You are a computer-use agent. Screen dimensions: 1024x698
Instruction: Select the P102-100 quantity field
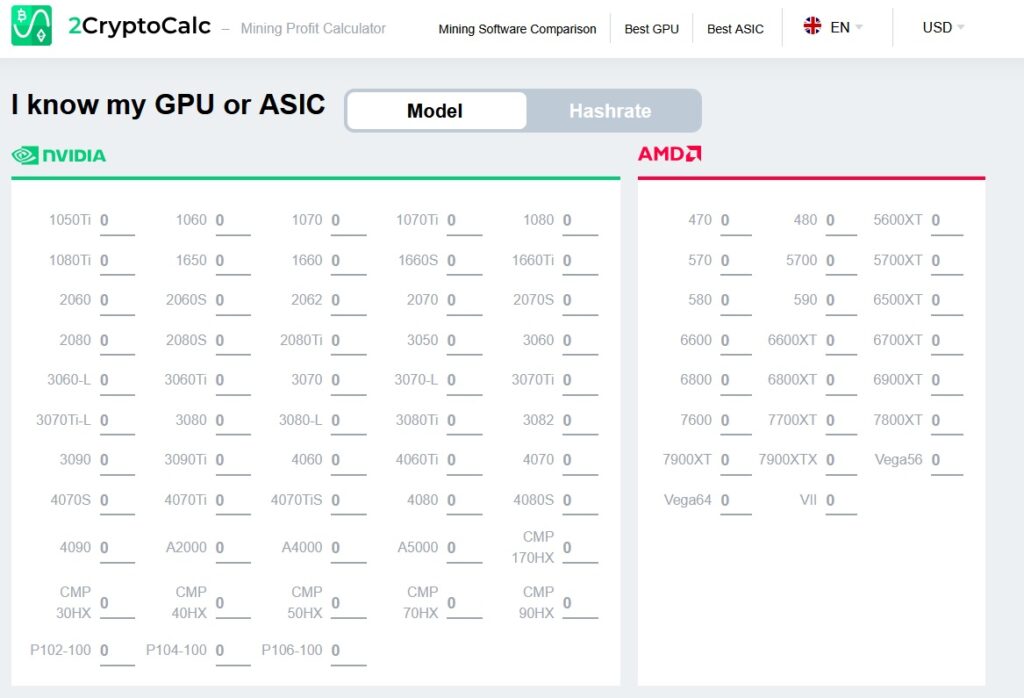[117, 652]
